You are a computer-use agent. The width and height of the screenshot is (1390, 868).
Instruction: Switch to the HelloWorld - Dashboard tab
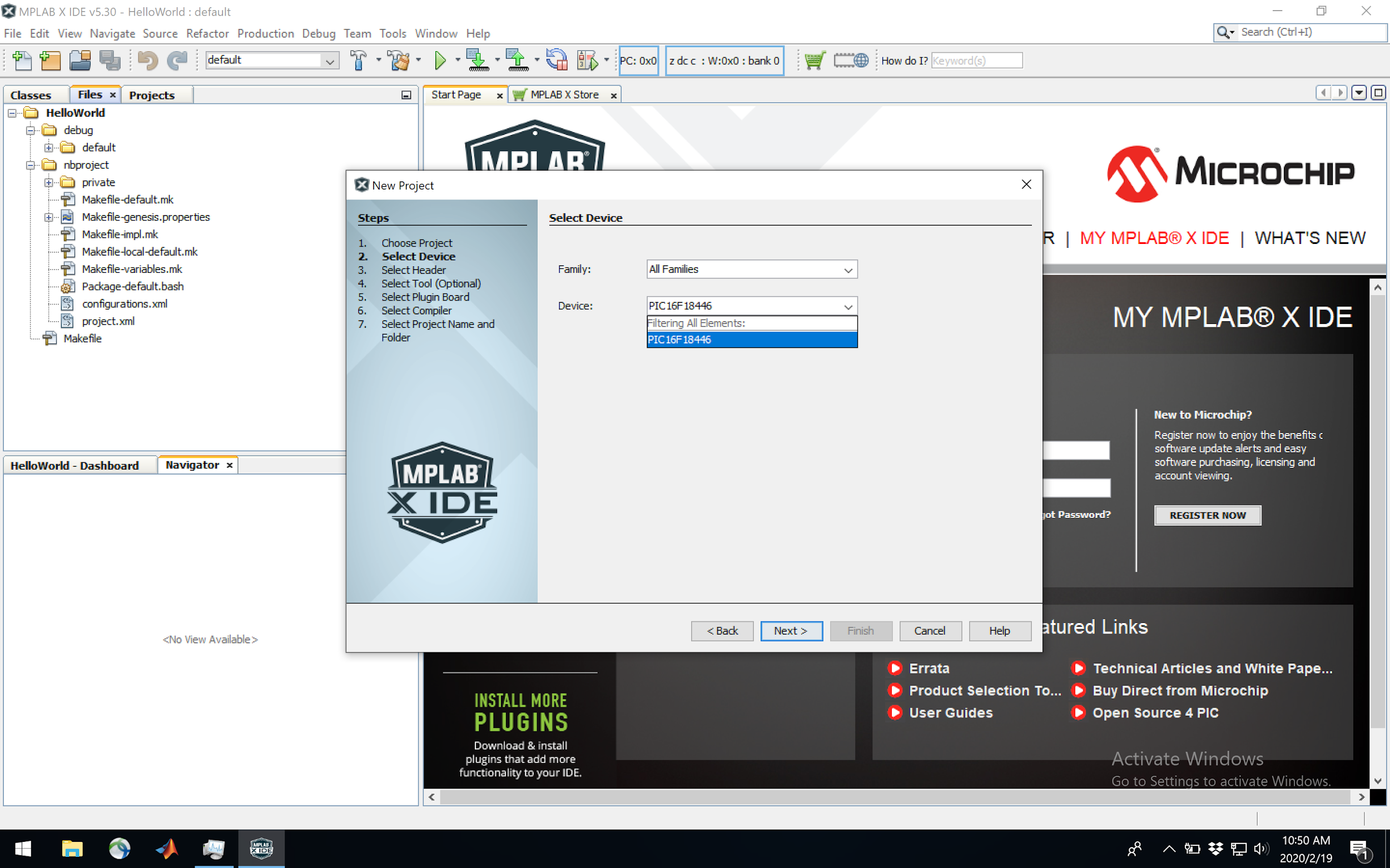click(x=75, y=466)
